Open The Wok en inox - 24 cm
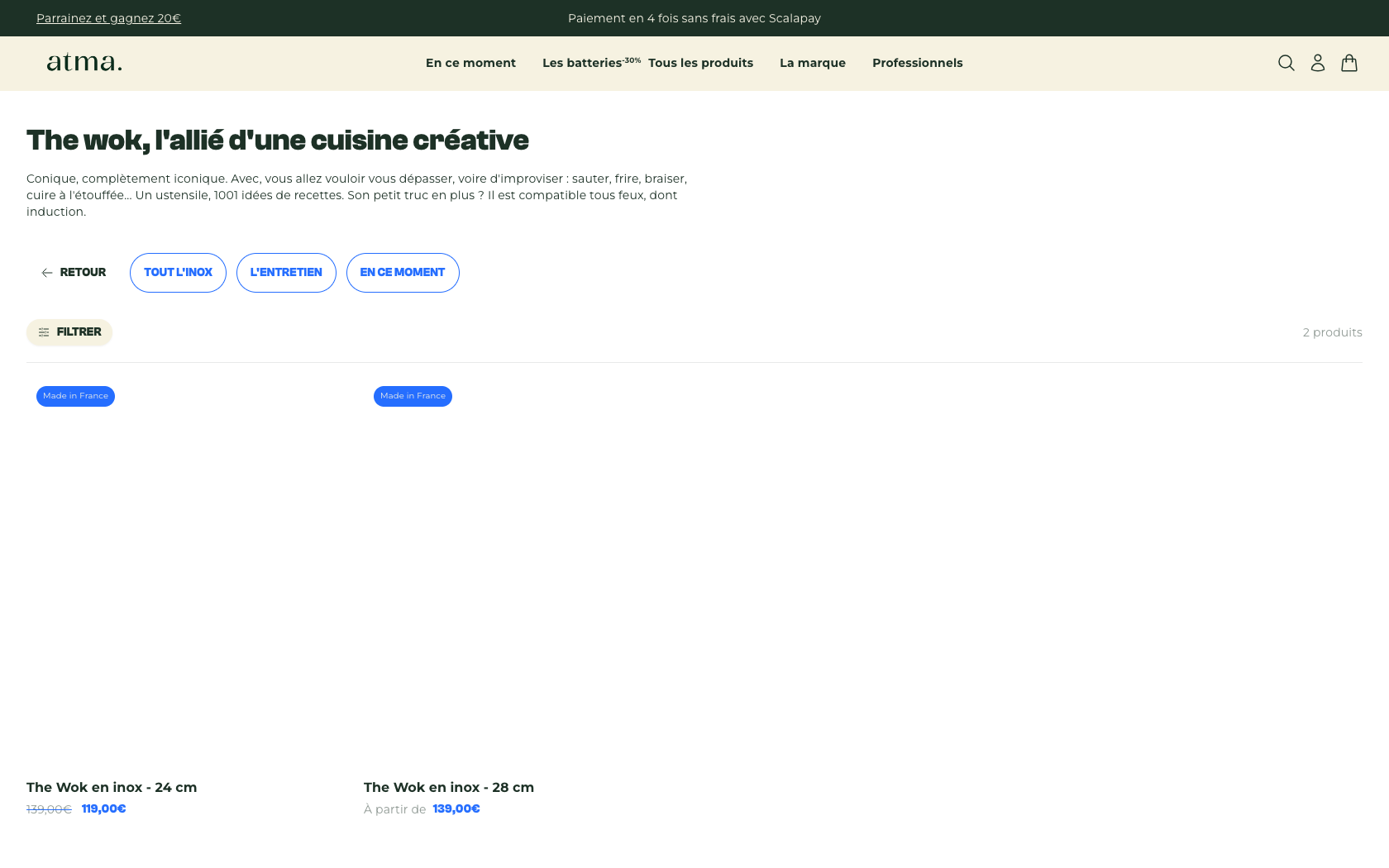This screenshot has width=1389, height=868. tap(112, 787)
